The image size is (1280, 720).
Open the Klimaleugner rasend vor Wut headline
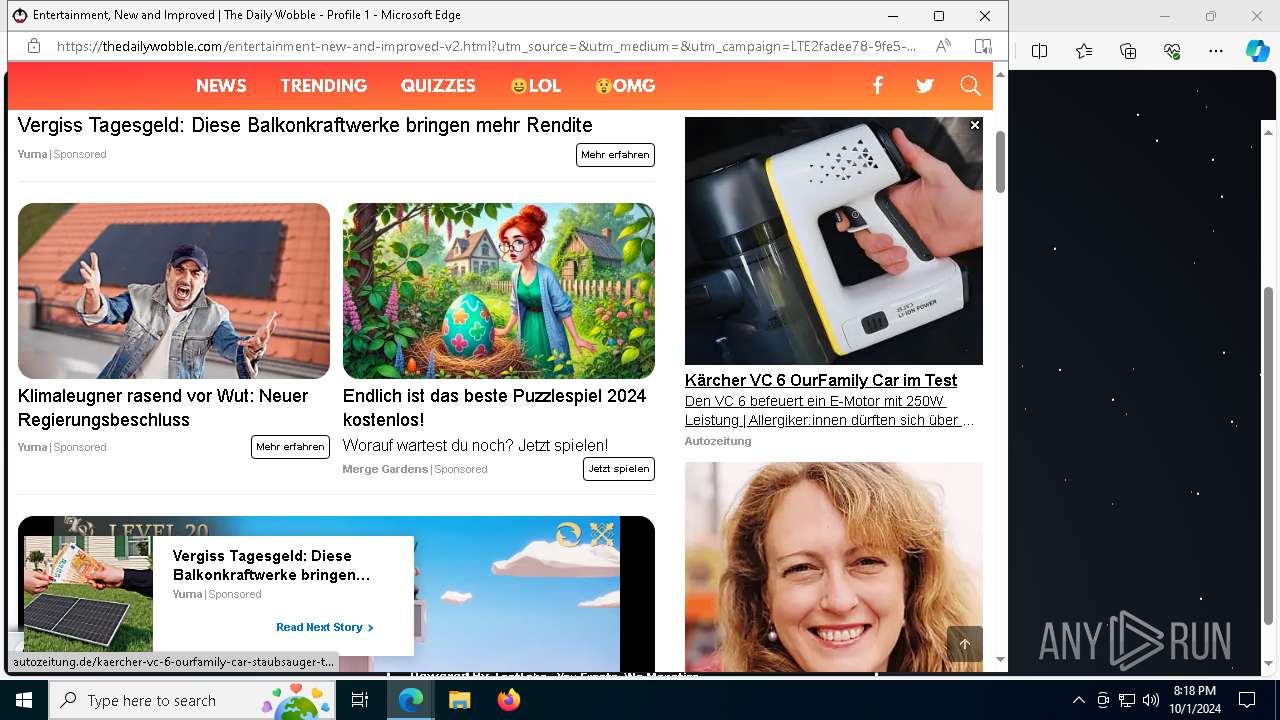(163, 408)
